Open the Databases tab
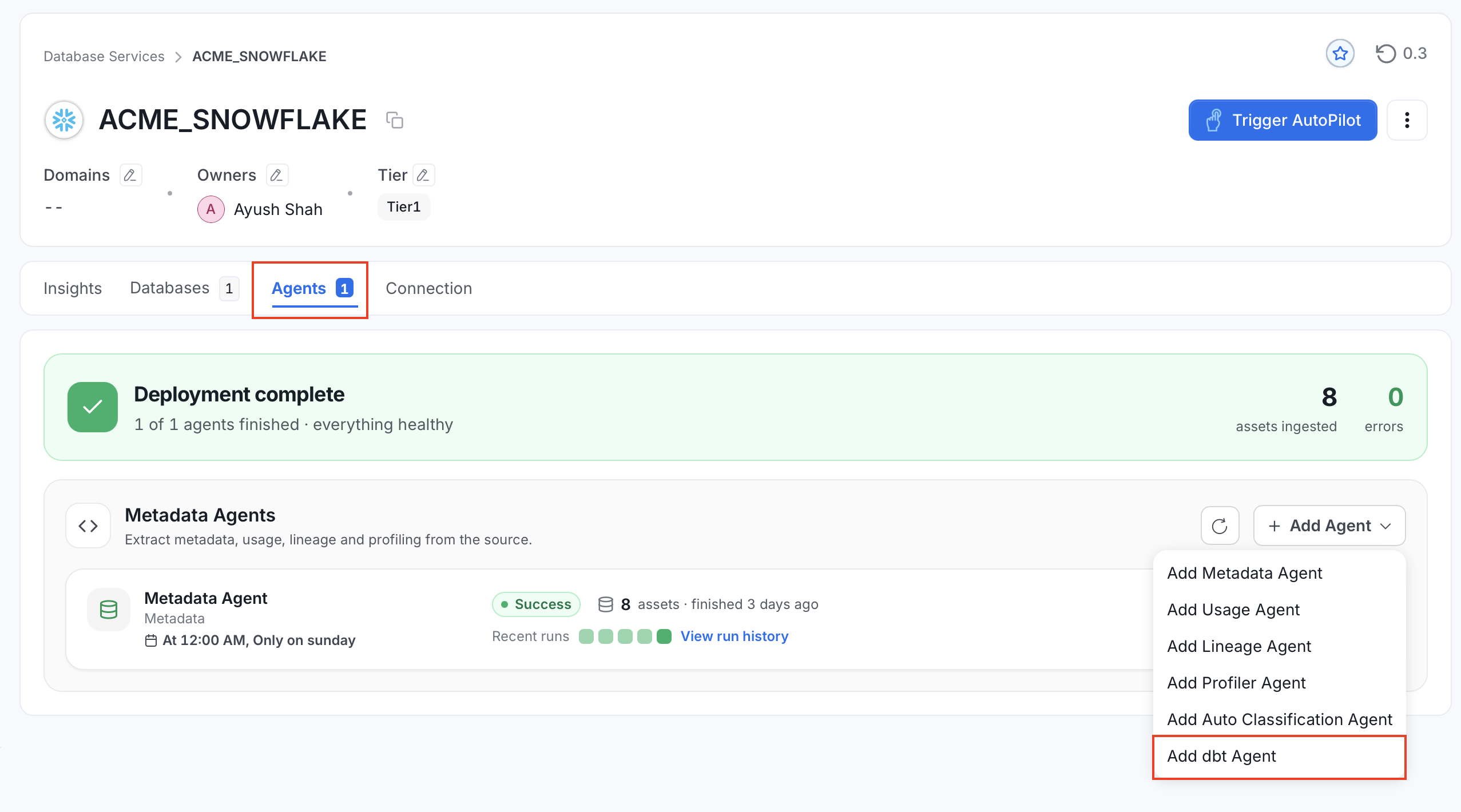1461x812 pixels. pyautogui.click(x=184, y=288)
